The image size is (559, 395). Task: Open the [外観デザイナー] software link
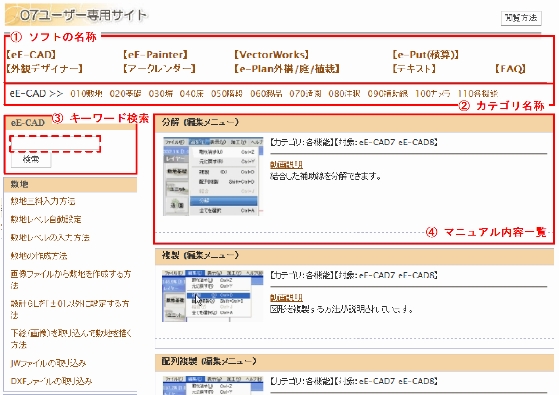click(x=45, y=68)
